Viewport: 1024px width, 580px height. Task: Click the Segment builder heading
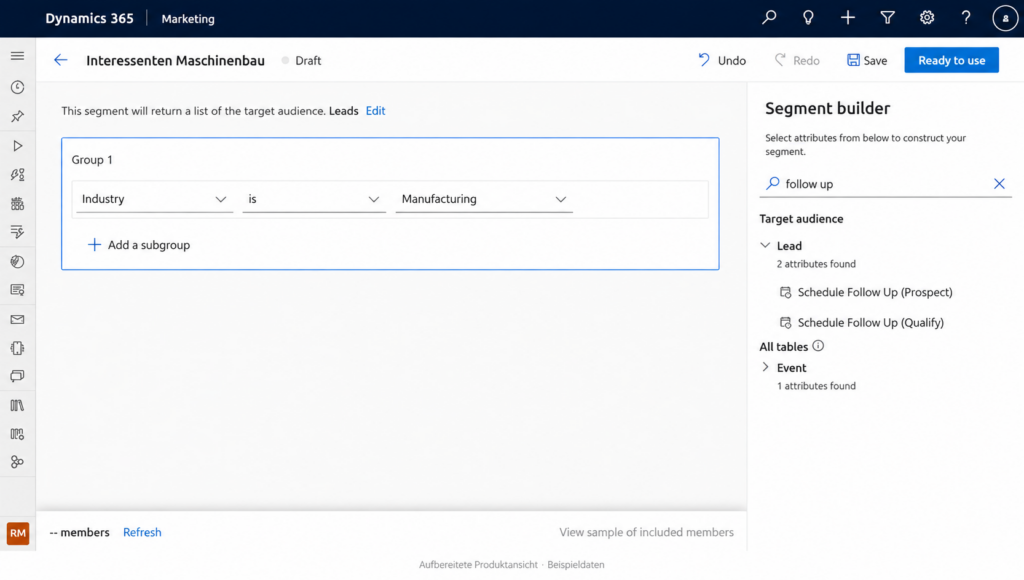[827, 108]
